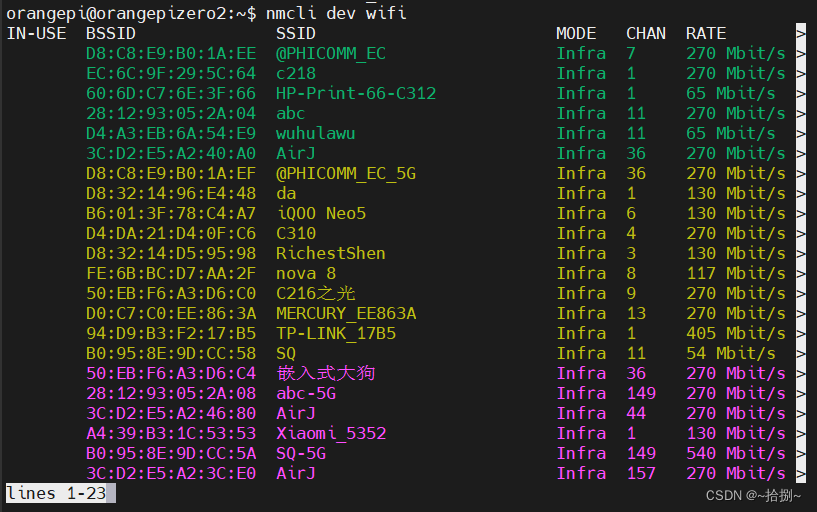
Task: Select the SSID column header
Action: click(295, 34)
